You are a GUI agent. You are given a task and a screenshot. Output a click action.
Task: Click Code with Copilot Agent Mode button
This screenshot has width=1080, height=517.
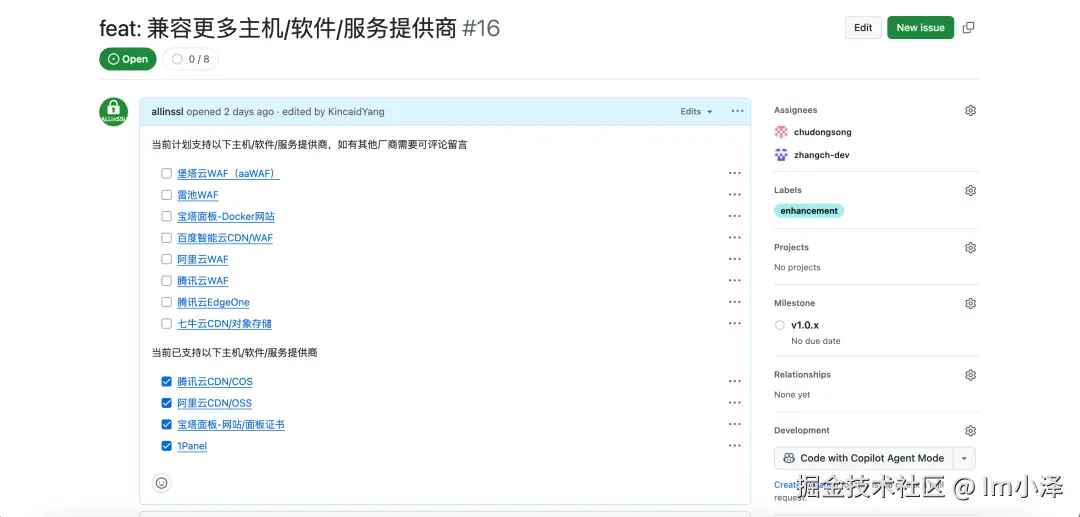click(x=864, y=458)
